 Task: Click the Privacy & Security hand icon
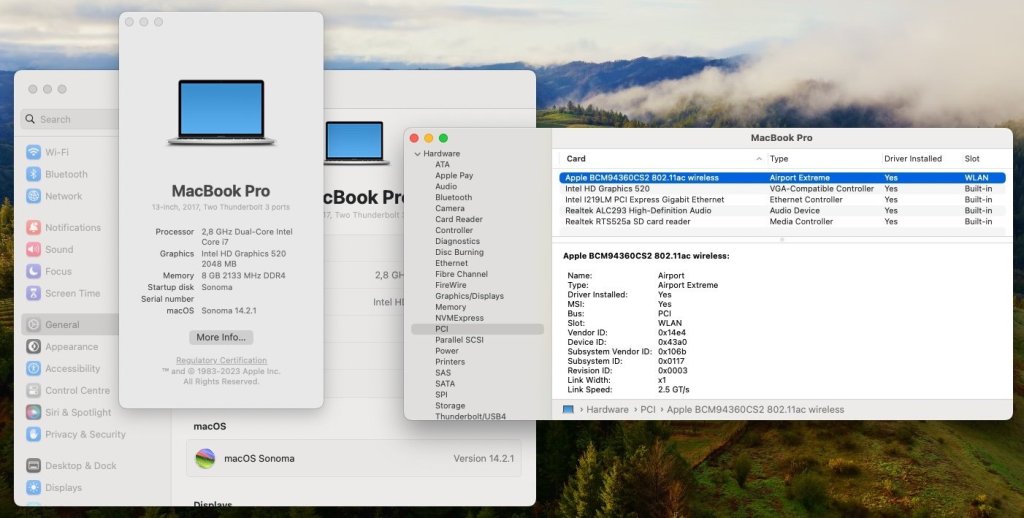point(34,434)
